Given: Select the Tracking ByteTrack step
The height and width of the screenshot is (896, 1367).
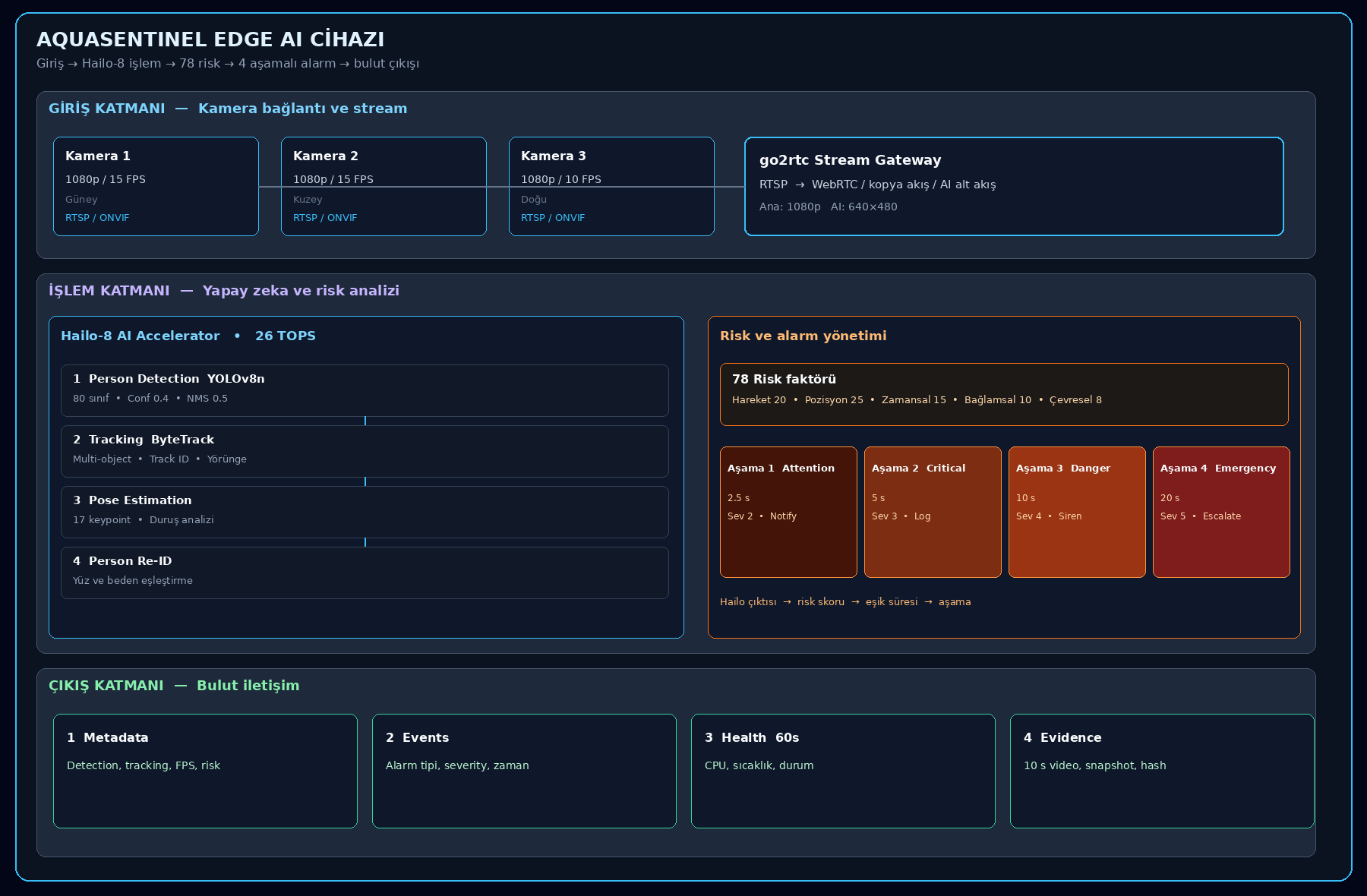Looking at the screenshot, I should pyautogui.click(x=365, y=451).
